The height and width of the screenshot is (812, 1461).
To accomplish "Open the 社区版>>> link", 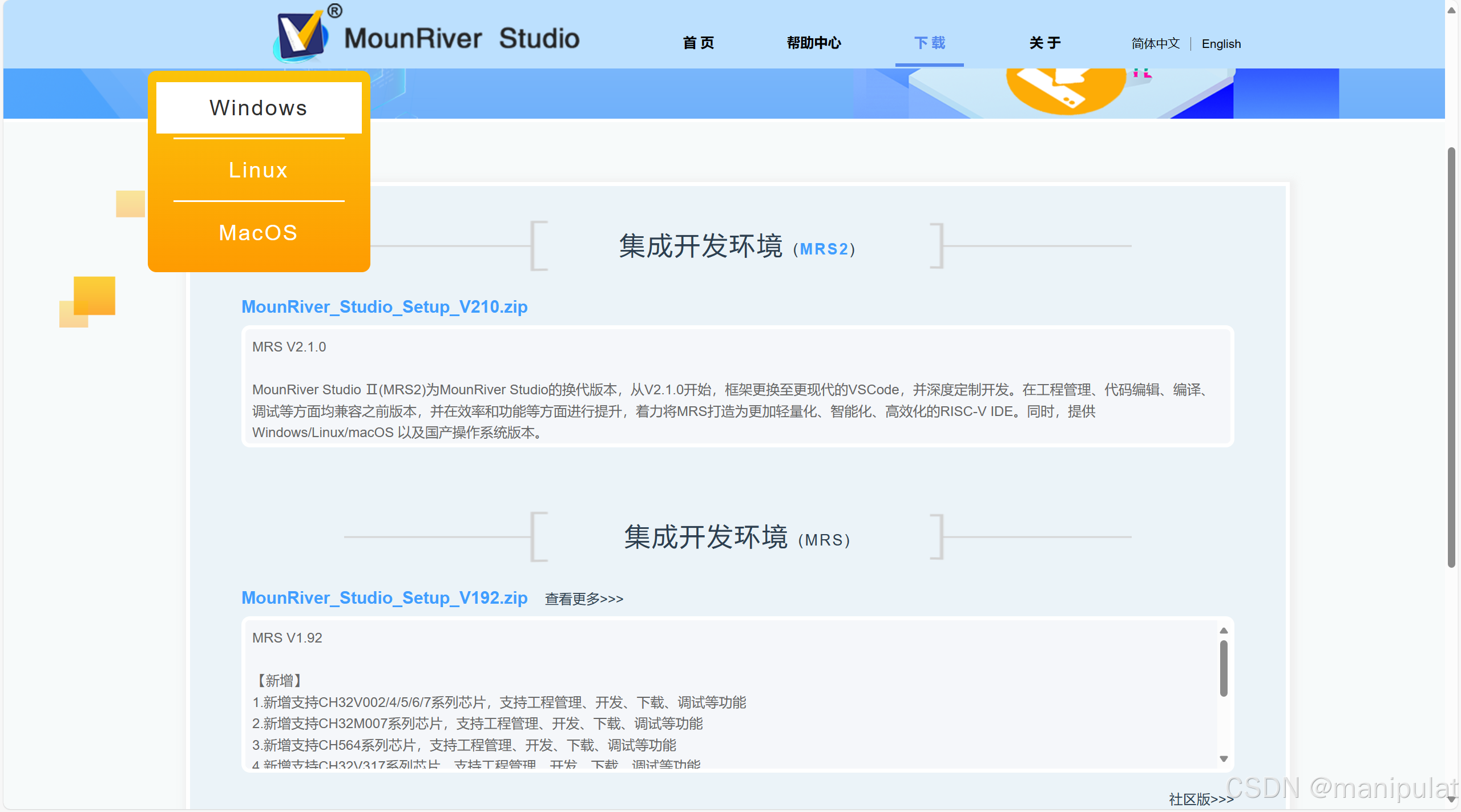I will coord(1201,799).
